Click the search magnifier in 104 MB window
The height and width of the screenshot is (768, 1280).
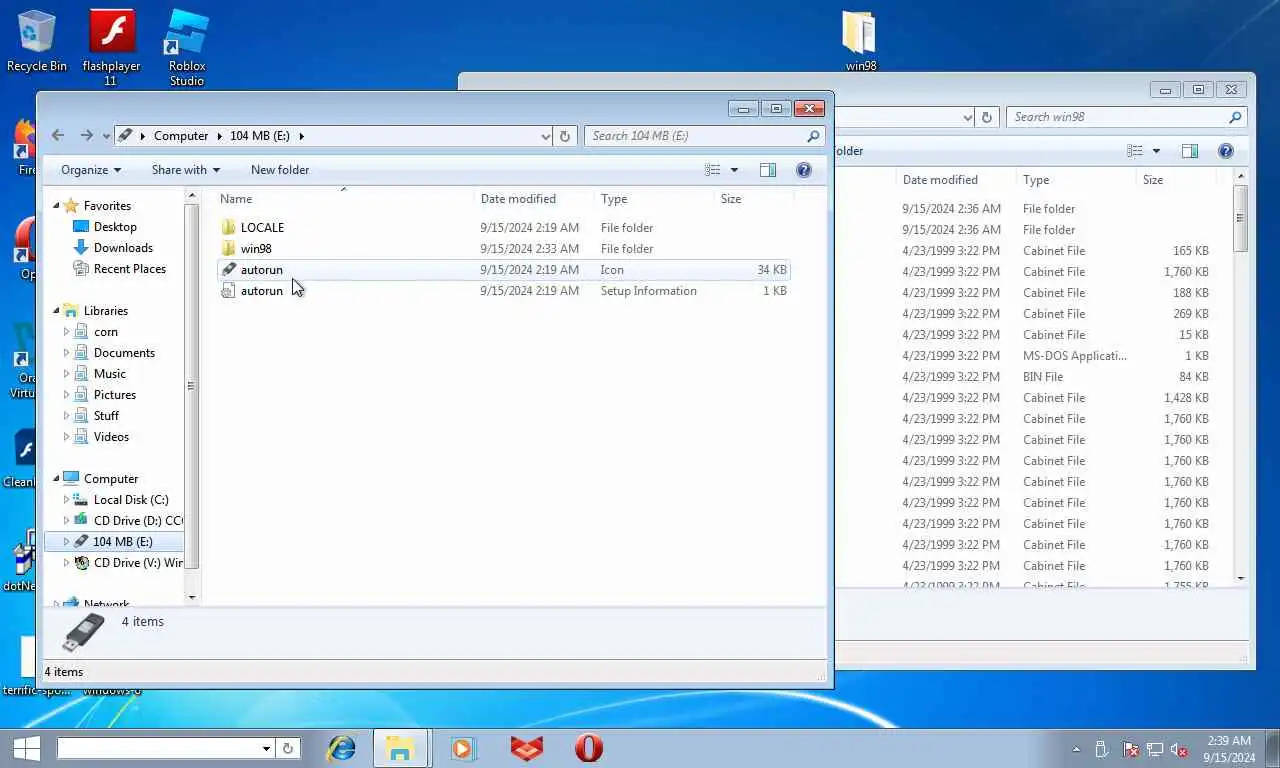click(814, 136)
